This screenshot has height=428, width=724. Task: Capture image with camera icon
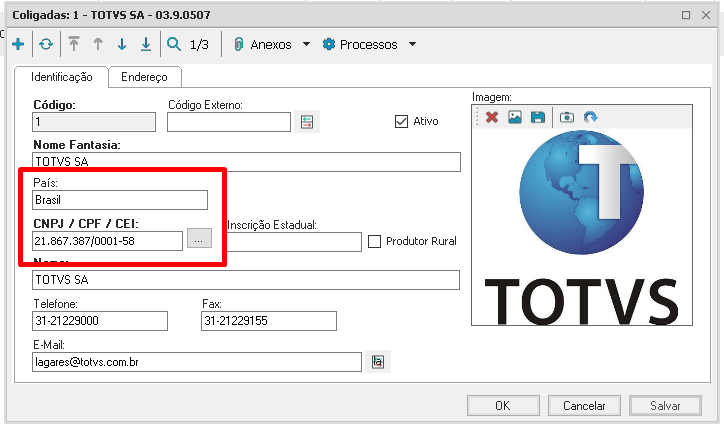click(x=567, y=117)
